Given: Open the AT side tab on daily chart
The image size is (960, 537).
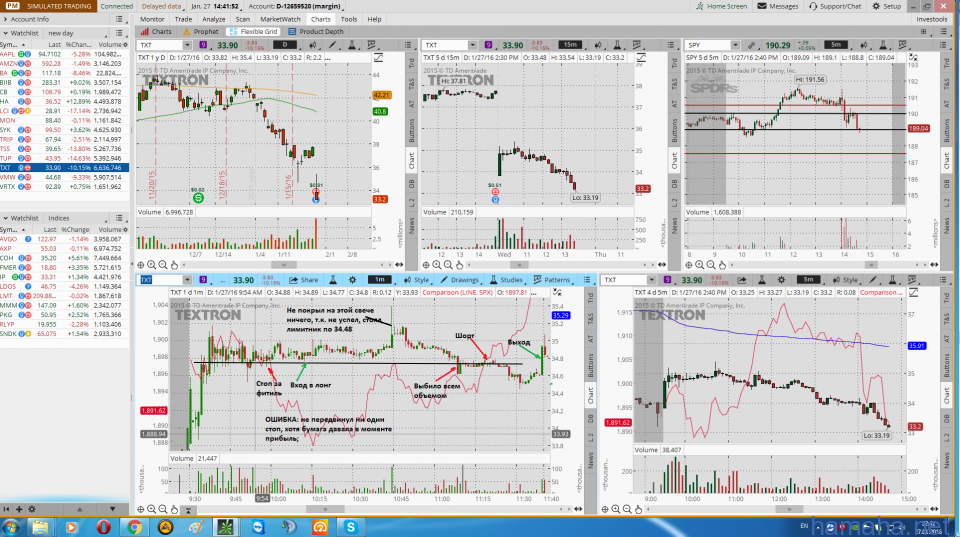Looking at the screenshot, I should pos(411,104).
